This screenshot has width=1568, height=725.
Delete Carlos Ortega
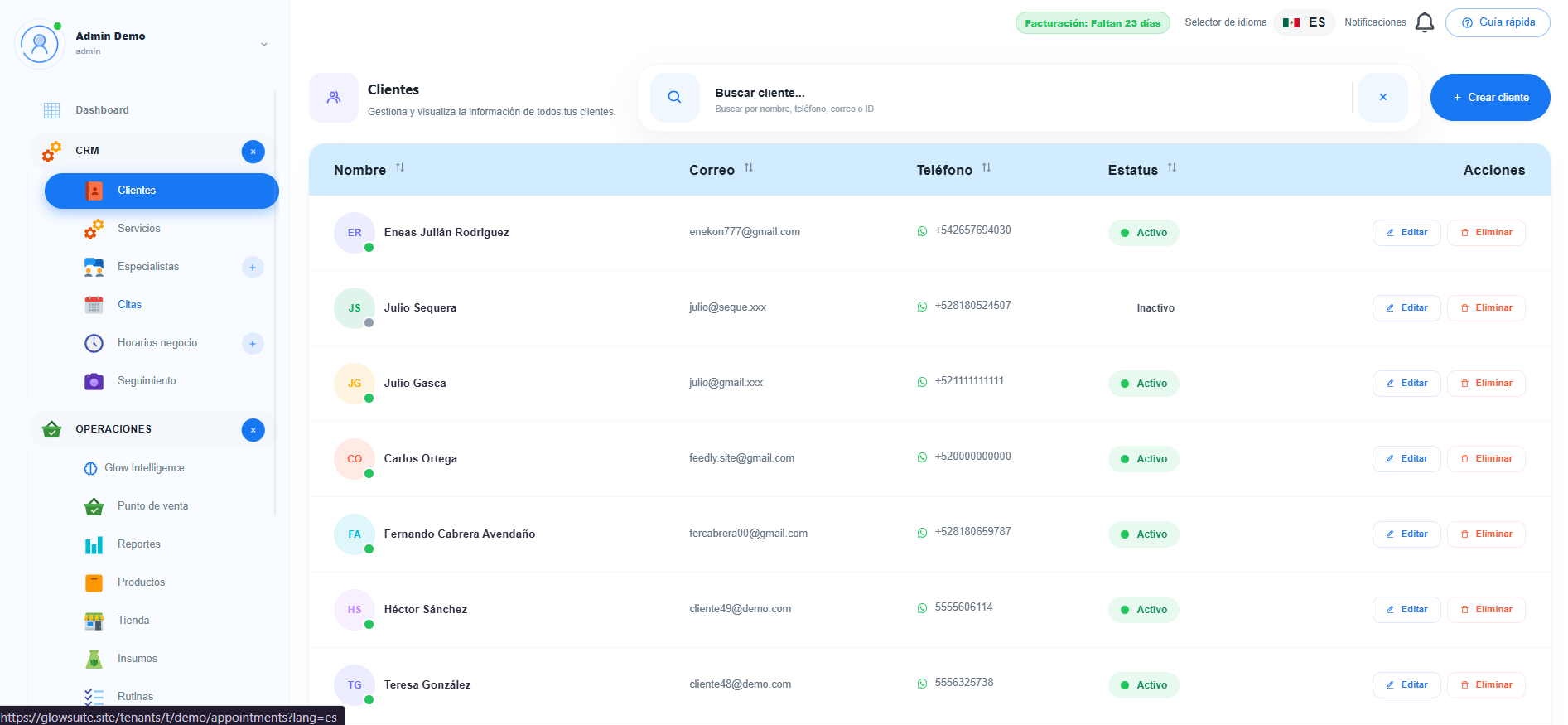tap(1486, 459)
